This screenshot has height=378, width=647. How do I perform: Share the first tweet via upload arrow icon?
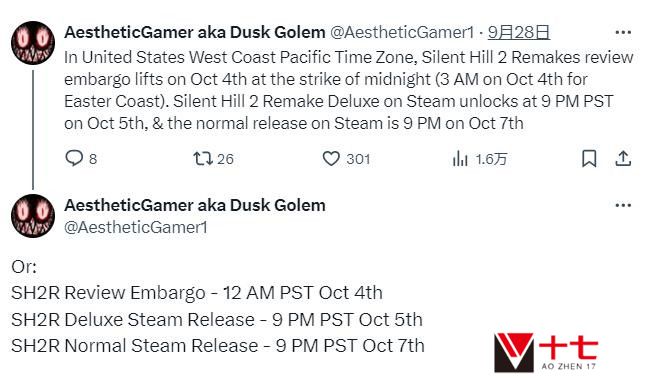click(x=623, y=158)
